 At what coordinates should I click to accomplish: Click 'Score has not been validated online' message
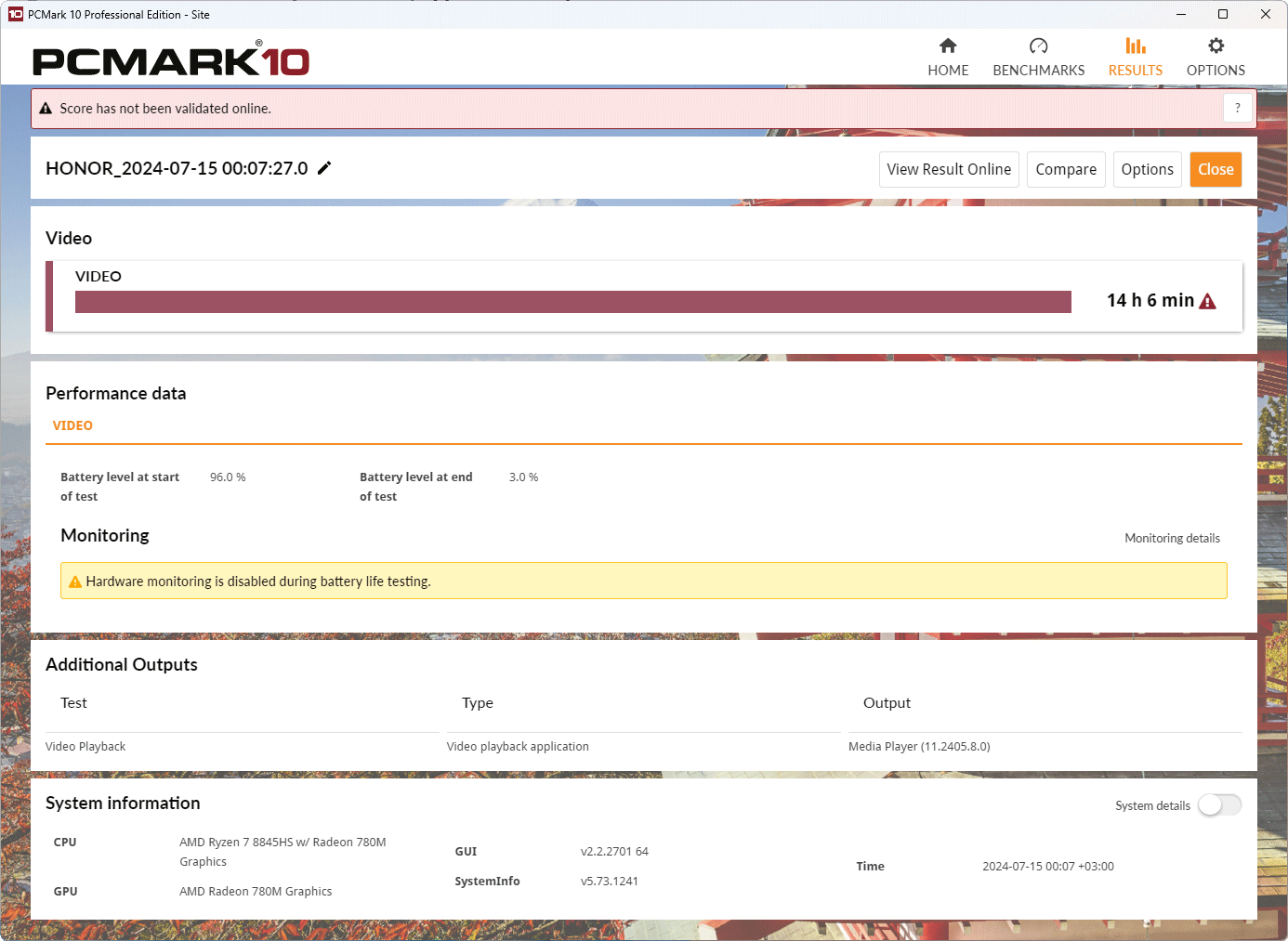(x=165, y=109)
